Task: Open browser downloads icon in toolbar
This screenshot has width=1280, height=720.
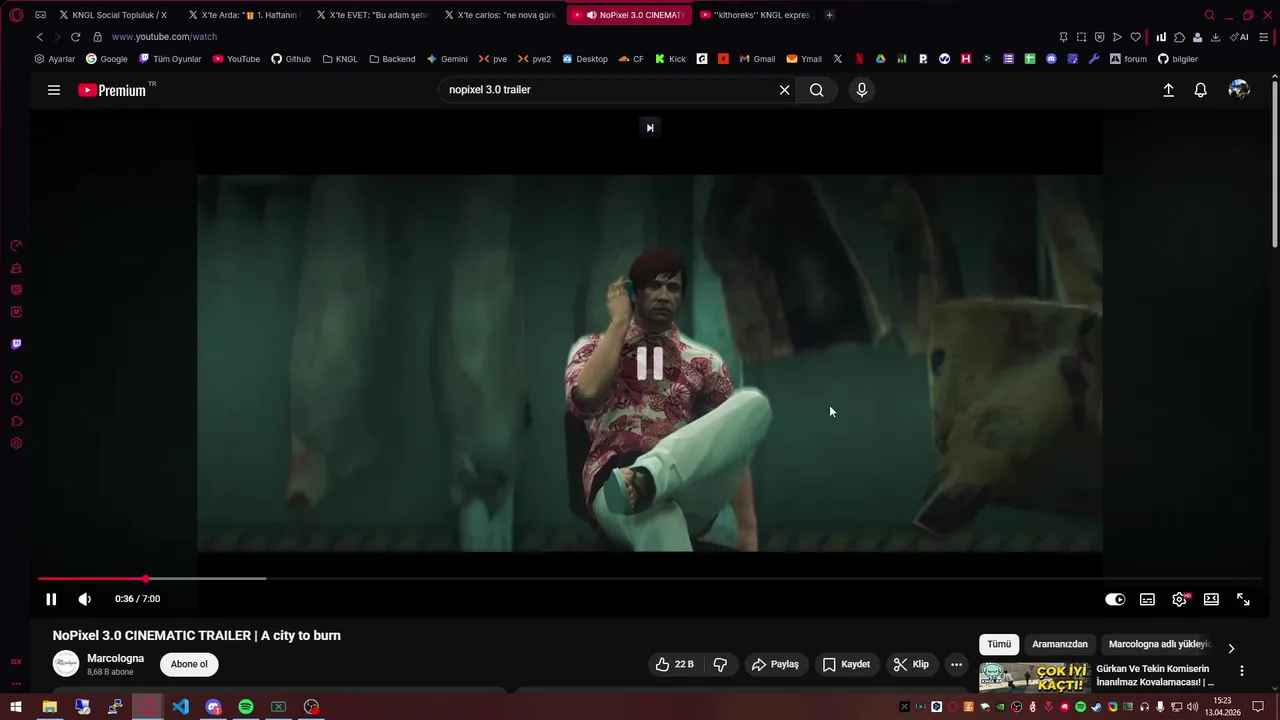Action: 1215,37
